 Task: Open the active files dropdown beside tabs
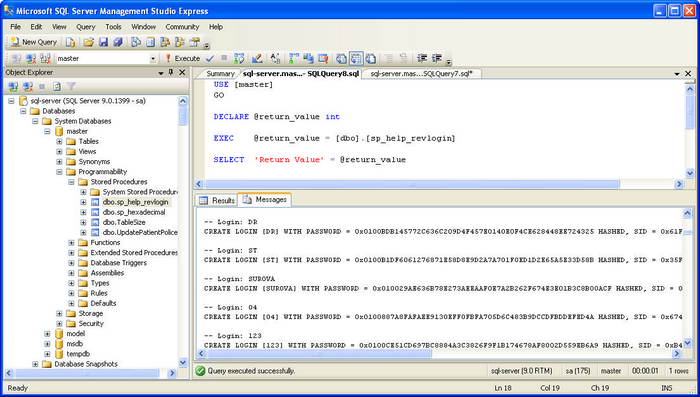pyautogui.click(x=677, y=74)
